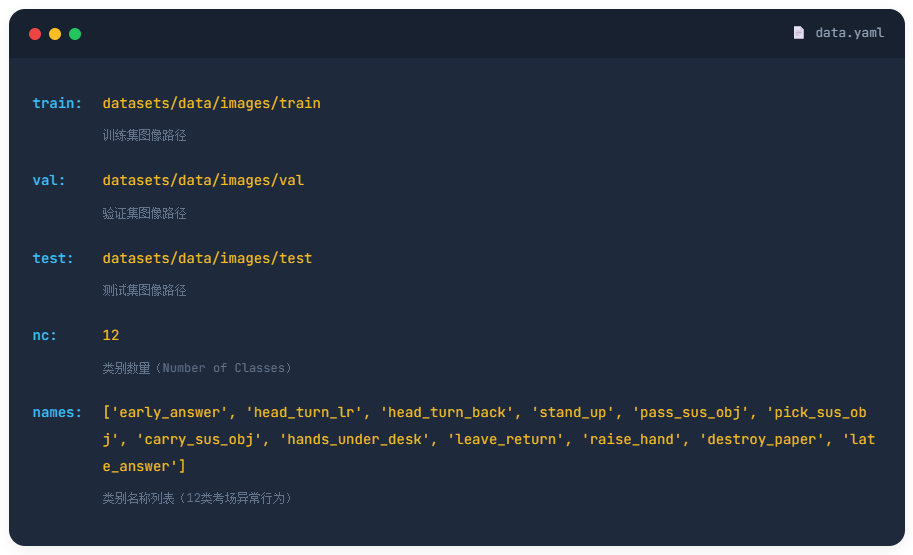Click the nc: key label
The height and width of the screenshot is (555, 913).
[45, 336]
